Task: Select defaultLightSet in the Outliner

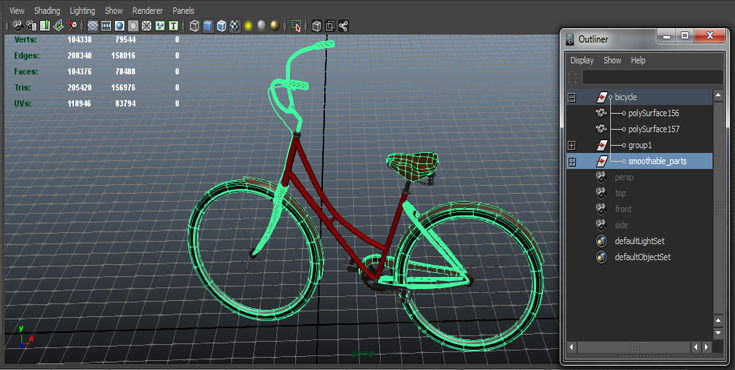Action: [639, 241]
